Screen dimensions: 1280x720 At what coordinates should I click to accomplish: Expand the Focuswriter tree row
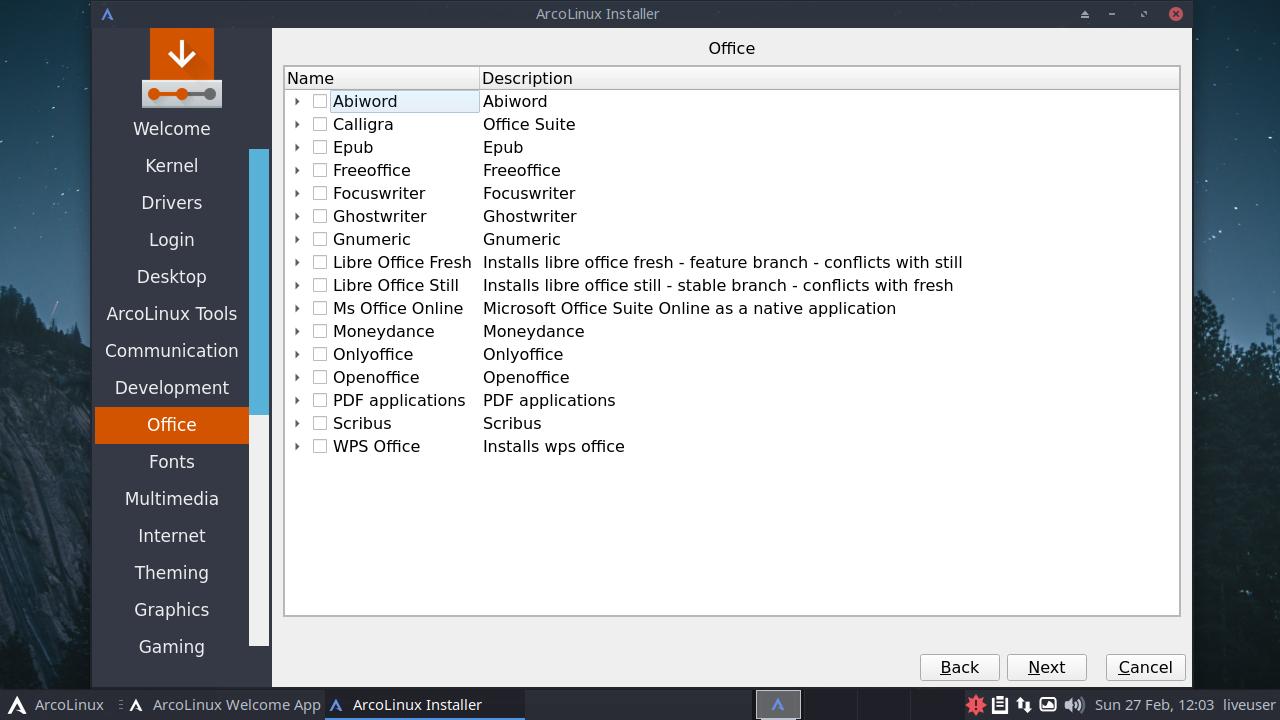tap(297, 193)
